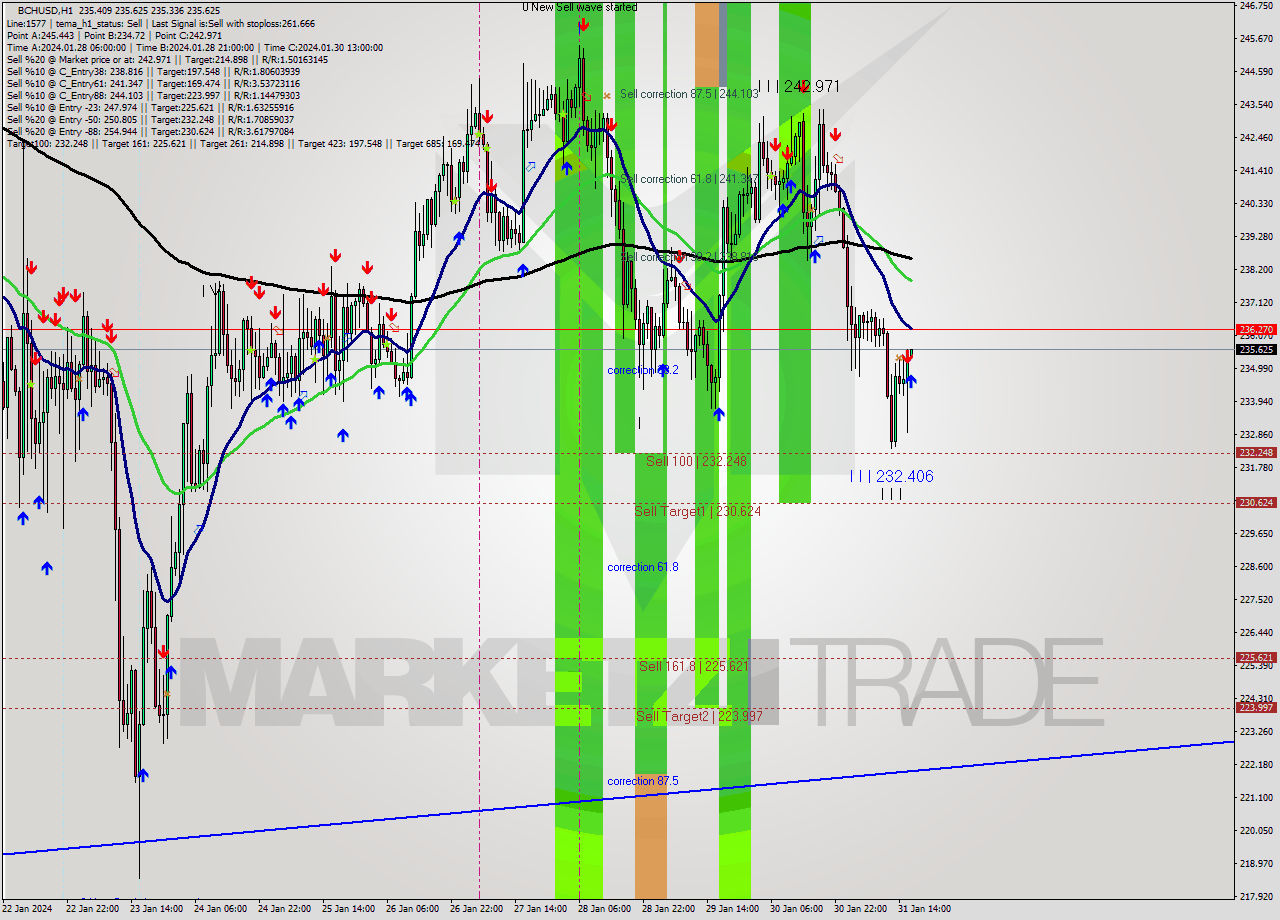Click the '30 Jan 22:00' time axis label
This screenshot has width=1280, height=920.
pyautogui.click(x=860, y=909)
